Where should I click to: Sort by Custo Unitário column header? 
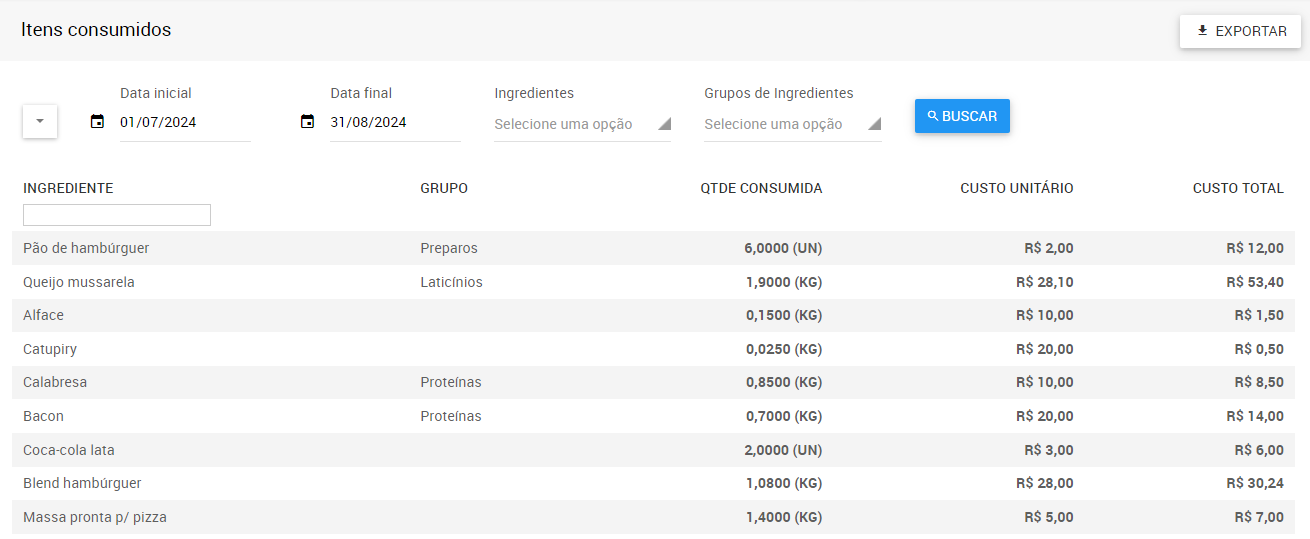pyautogui.click(x=1016, y=188)
